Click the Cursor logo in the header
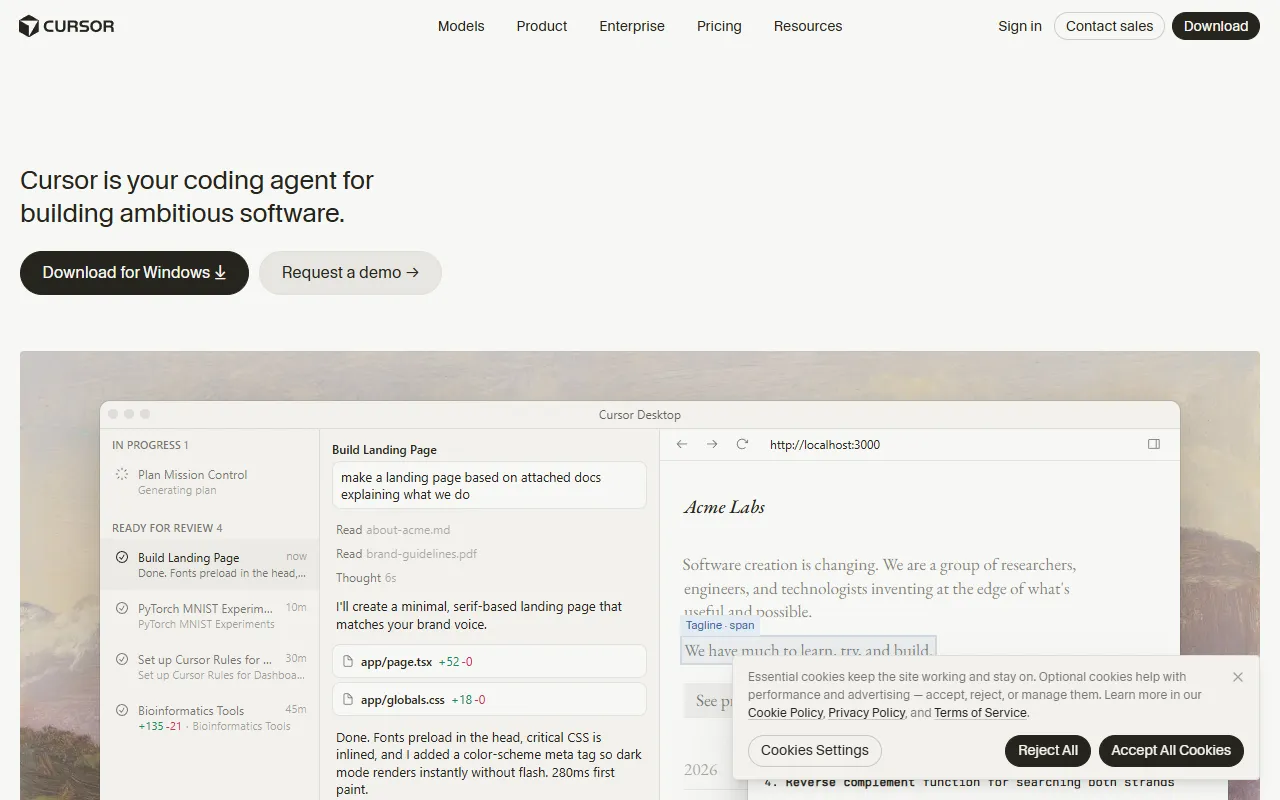The image size is (1280, 800). [x=67, y=26]
